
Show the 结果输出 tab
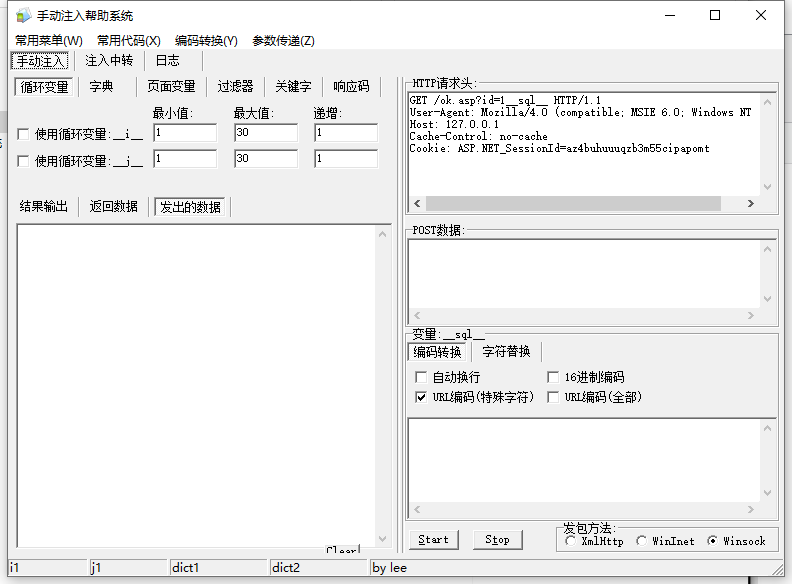click(44, 206)
